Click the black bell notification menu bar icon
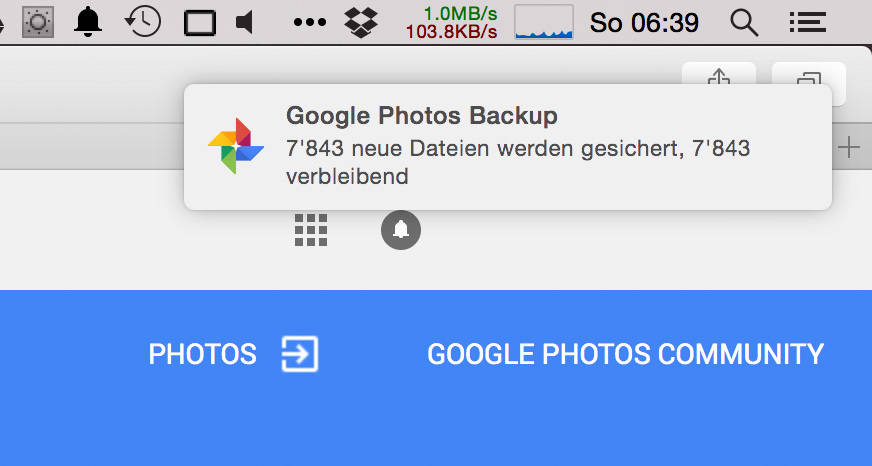 point(88,22)
